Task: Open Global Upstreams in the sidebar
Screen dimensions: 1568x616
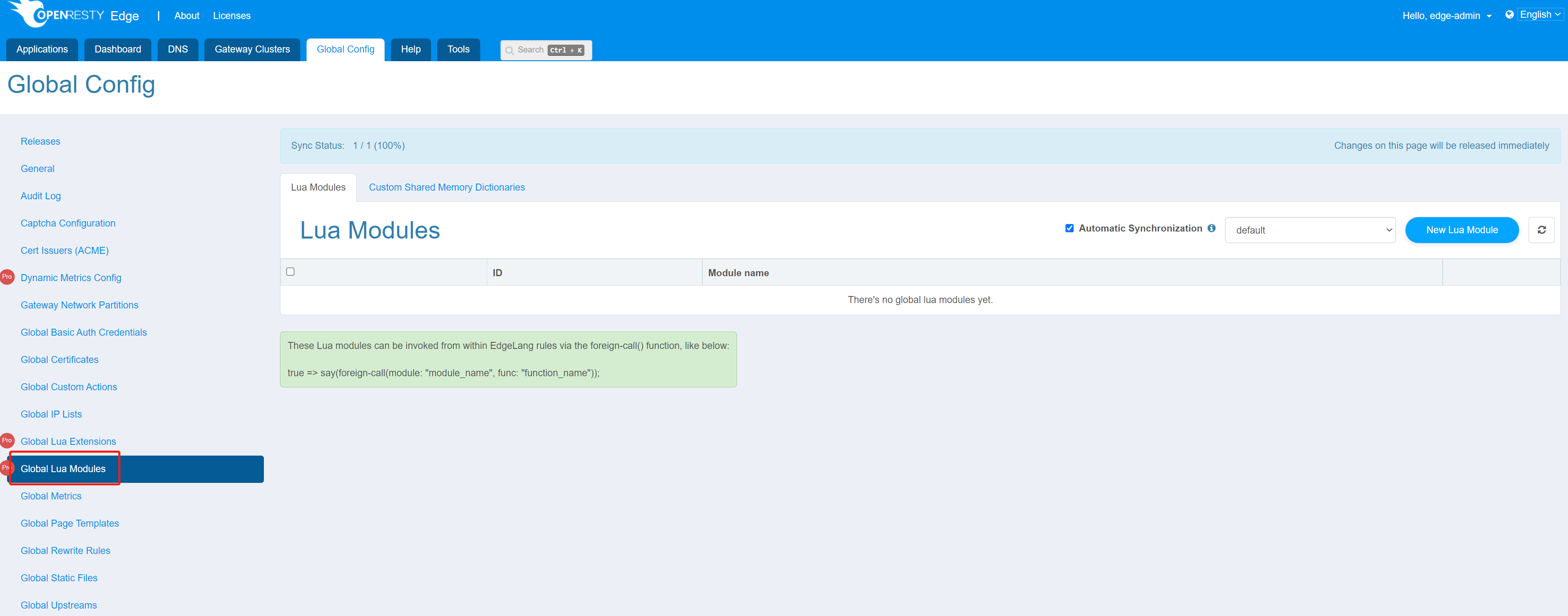Action: pyautogui.click(x=58, y=606)
